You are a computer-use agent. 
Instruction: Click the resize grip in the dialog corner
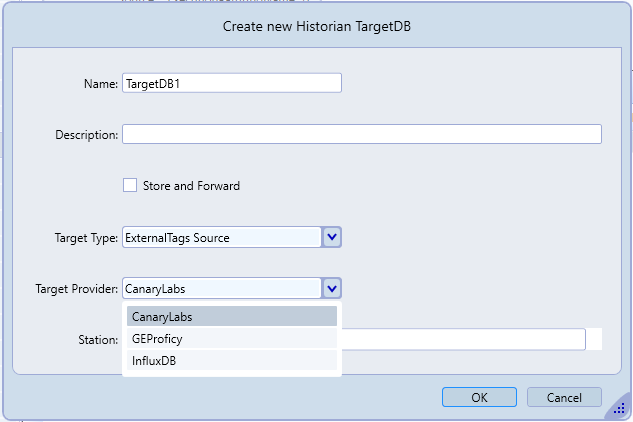(620, 409)
